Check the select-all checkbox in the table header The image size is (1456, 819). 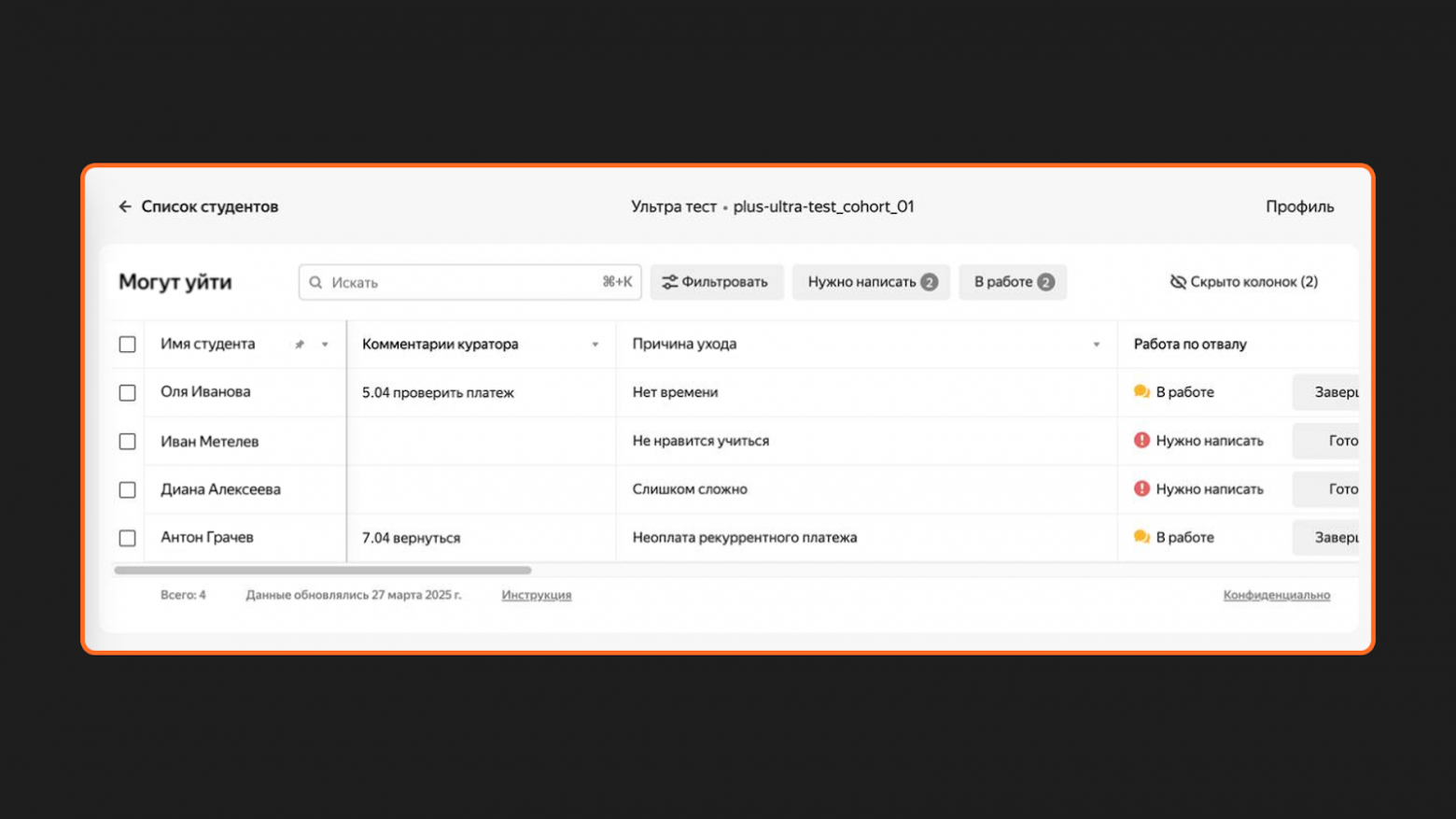pos(127,344)
